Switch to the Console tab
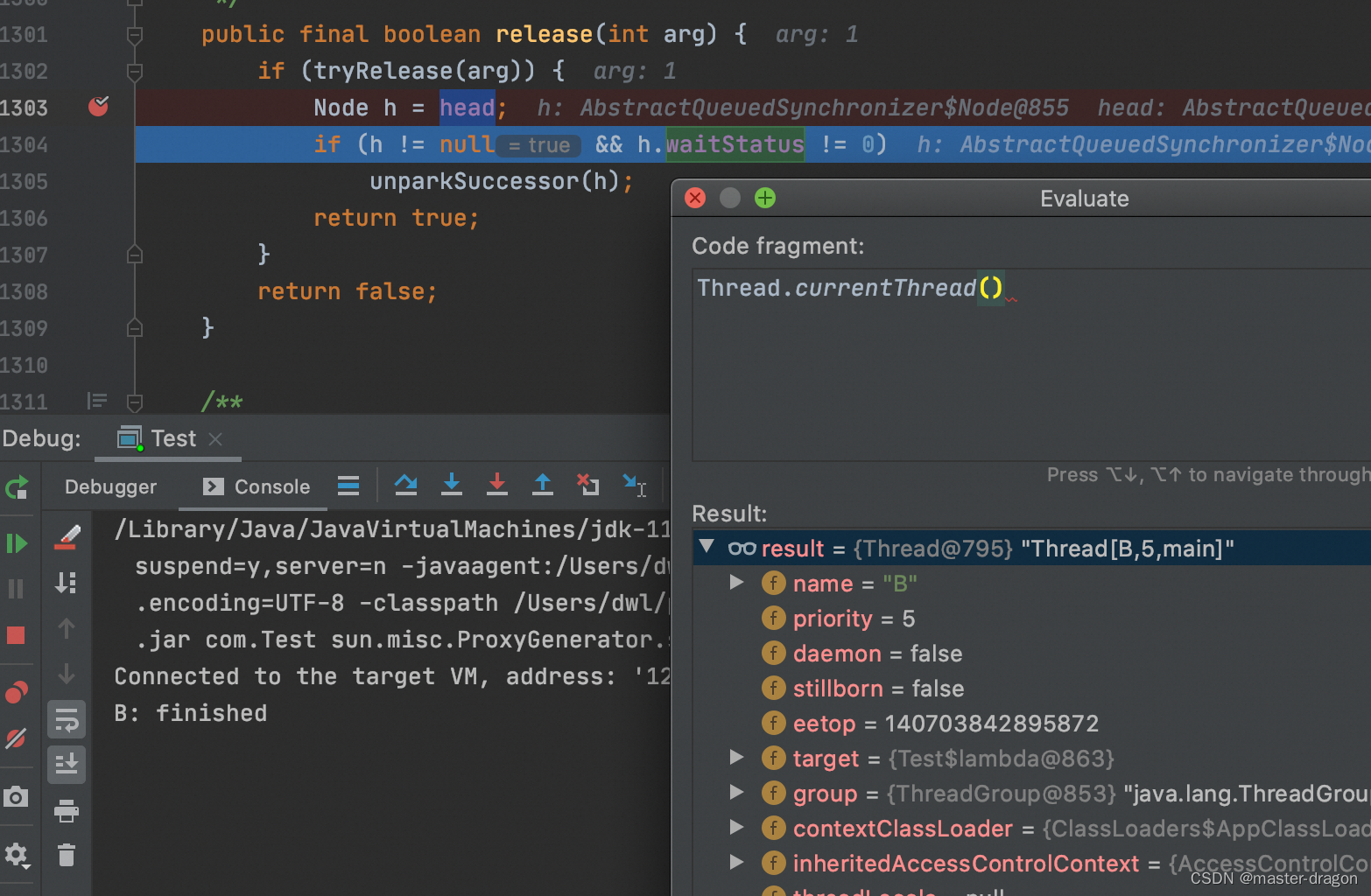Image resolution: width=1371 pixels, height=896 pixels. coord(256,486)
